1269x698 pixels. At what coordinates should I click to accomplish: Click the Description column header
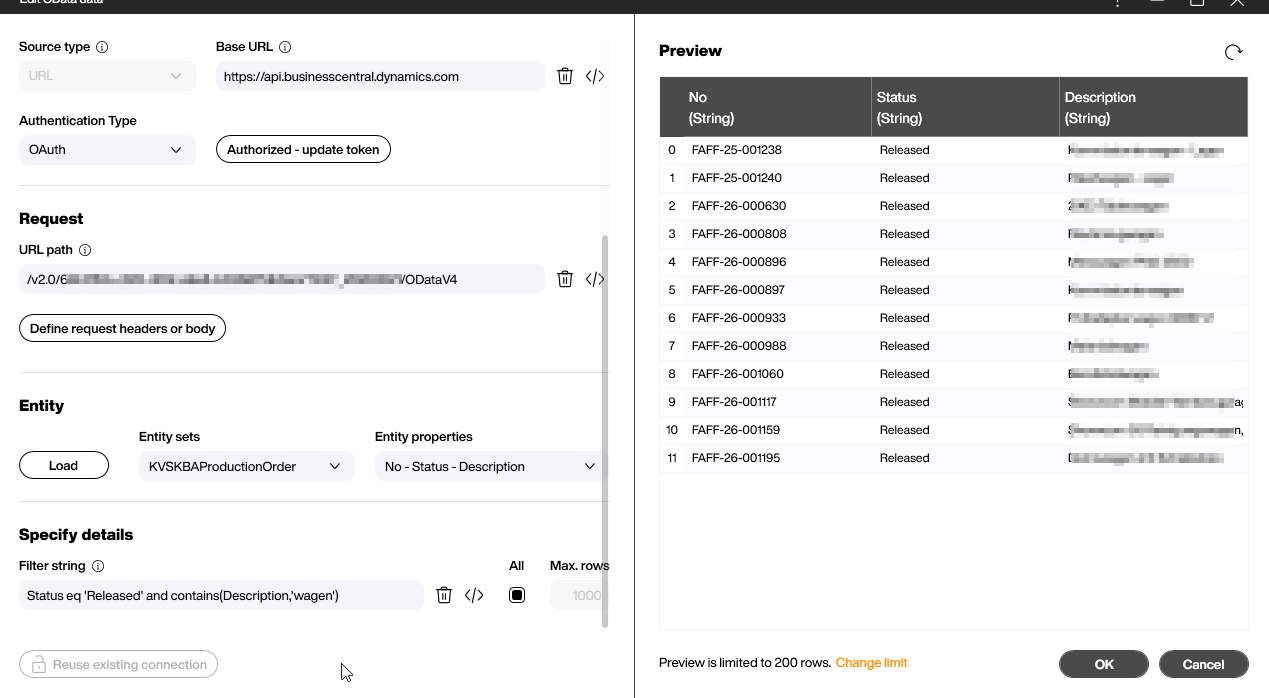(x=1154, y=107)
